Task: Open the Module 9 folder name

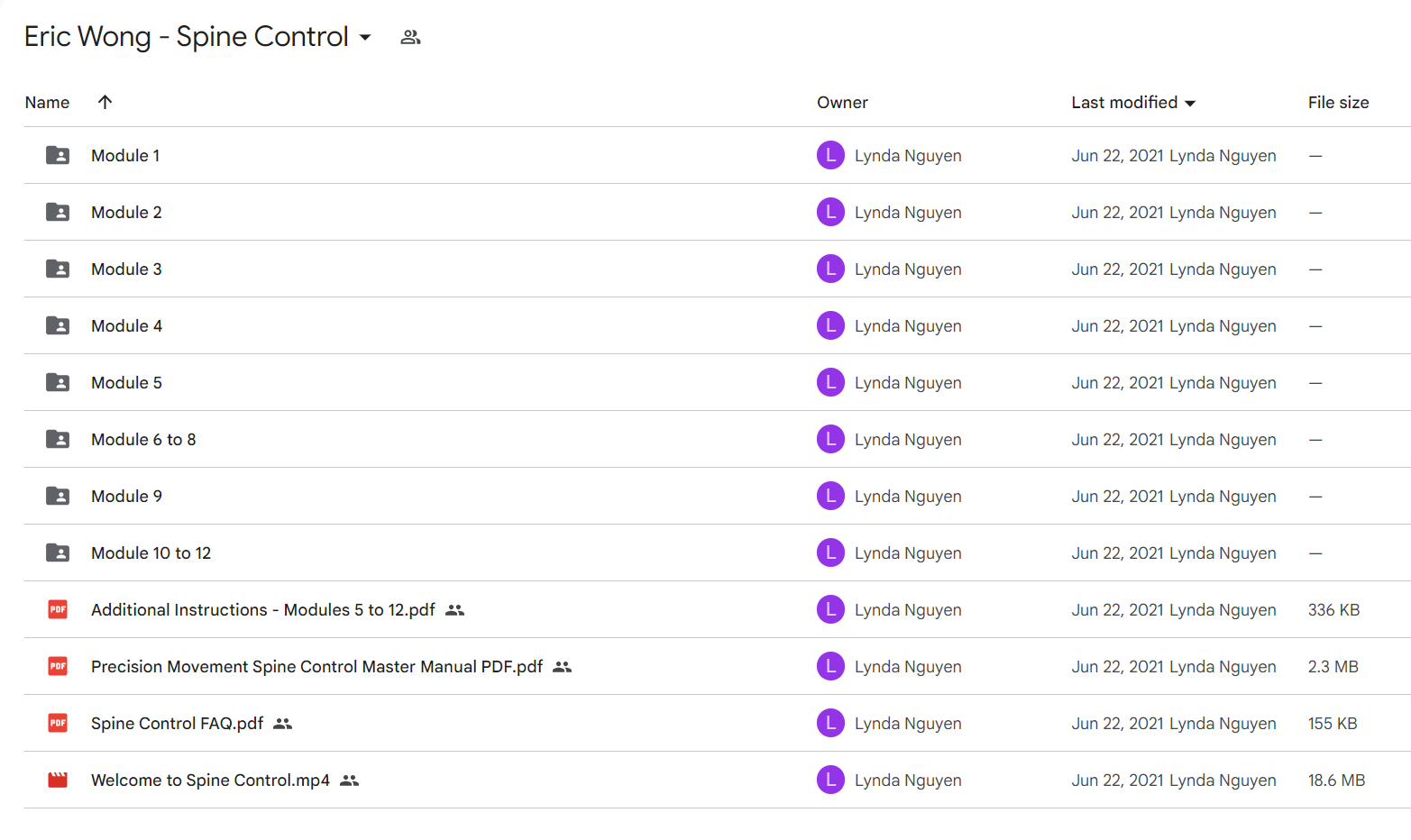Action: [x=126, y=497]
